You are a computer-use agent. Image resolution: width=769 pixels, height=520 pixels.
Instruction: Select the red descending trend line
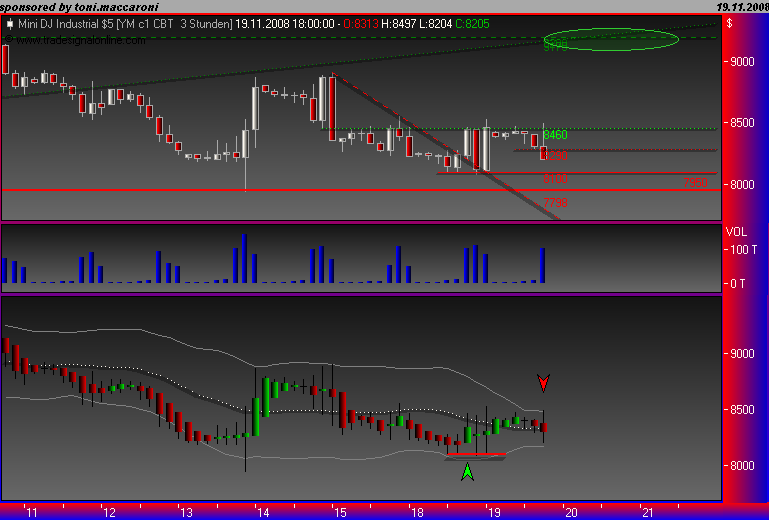coord(445,146)
